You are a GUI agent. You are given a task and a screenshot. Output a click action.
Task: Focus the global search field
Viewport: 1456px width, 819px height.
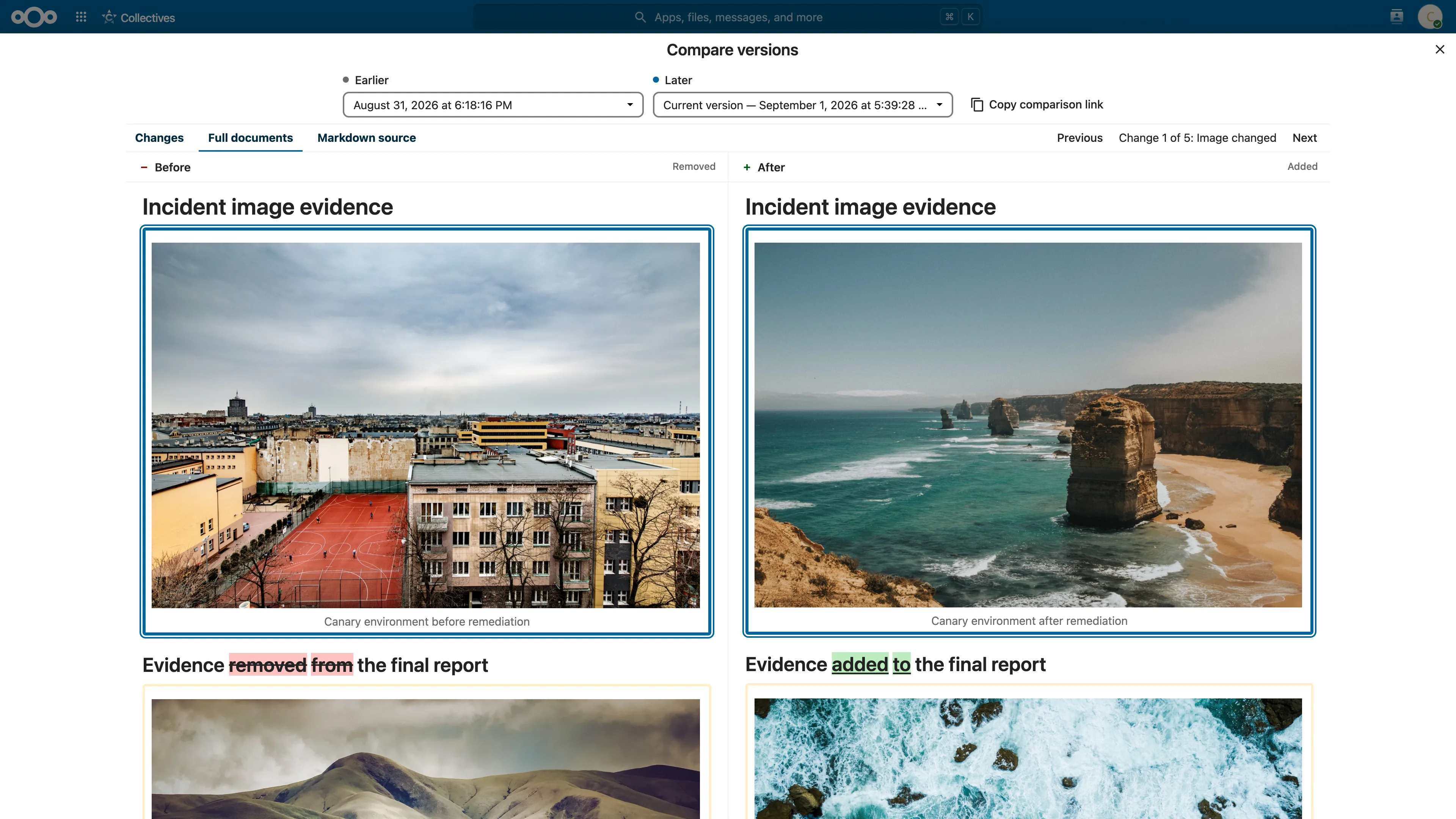point(728,17)
